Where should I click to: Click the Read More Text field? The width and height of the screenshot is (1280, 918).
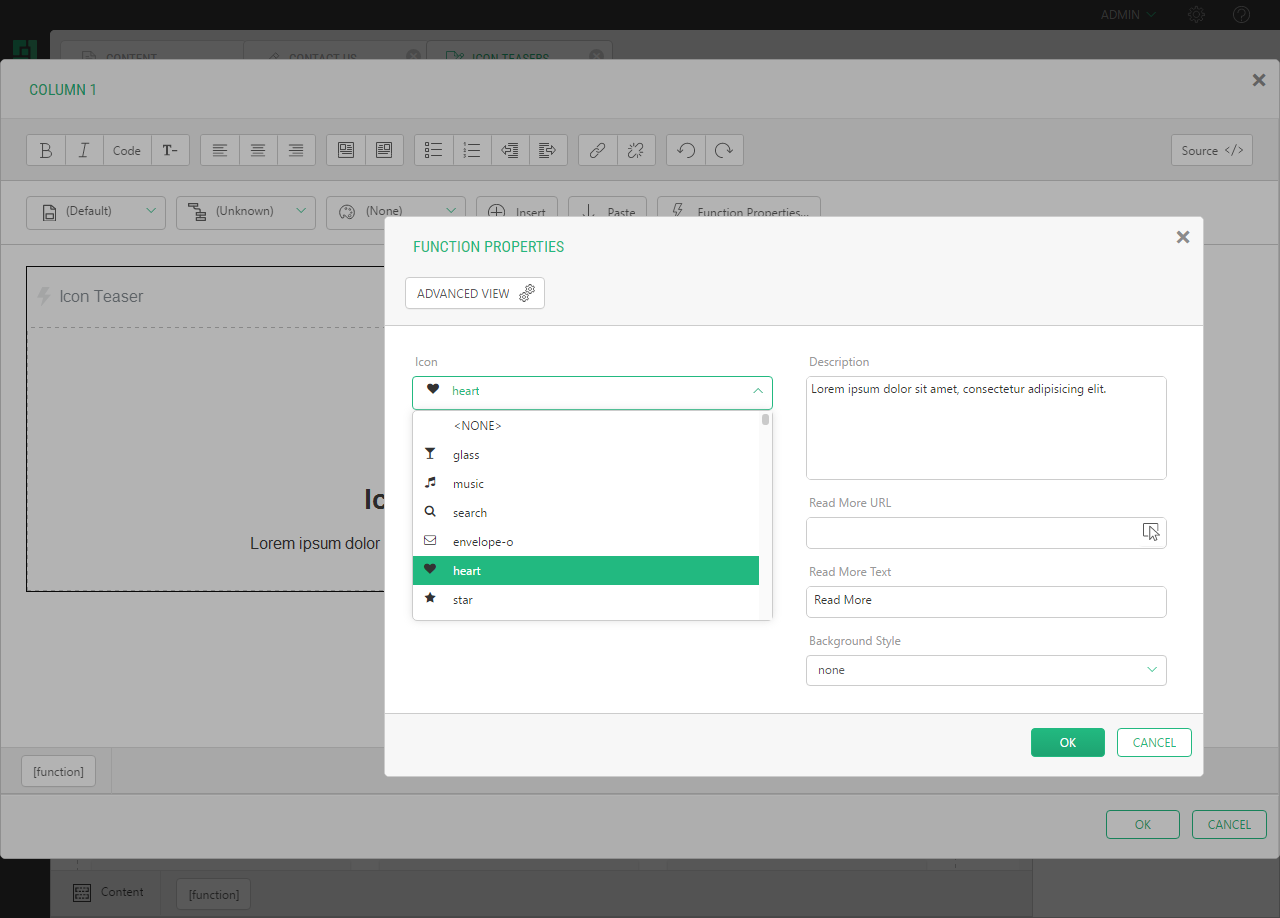coord(986,601)
